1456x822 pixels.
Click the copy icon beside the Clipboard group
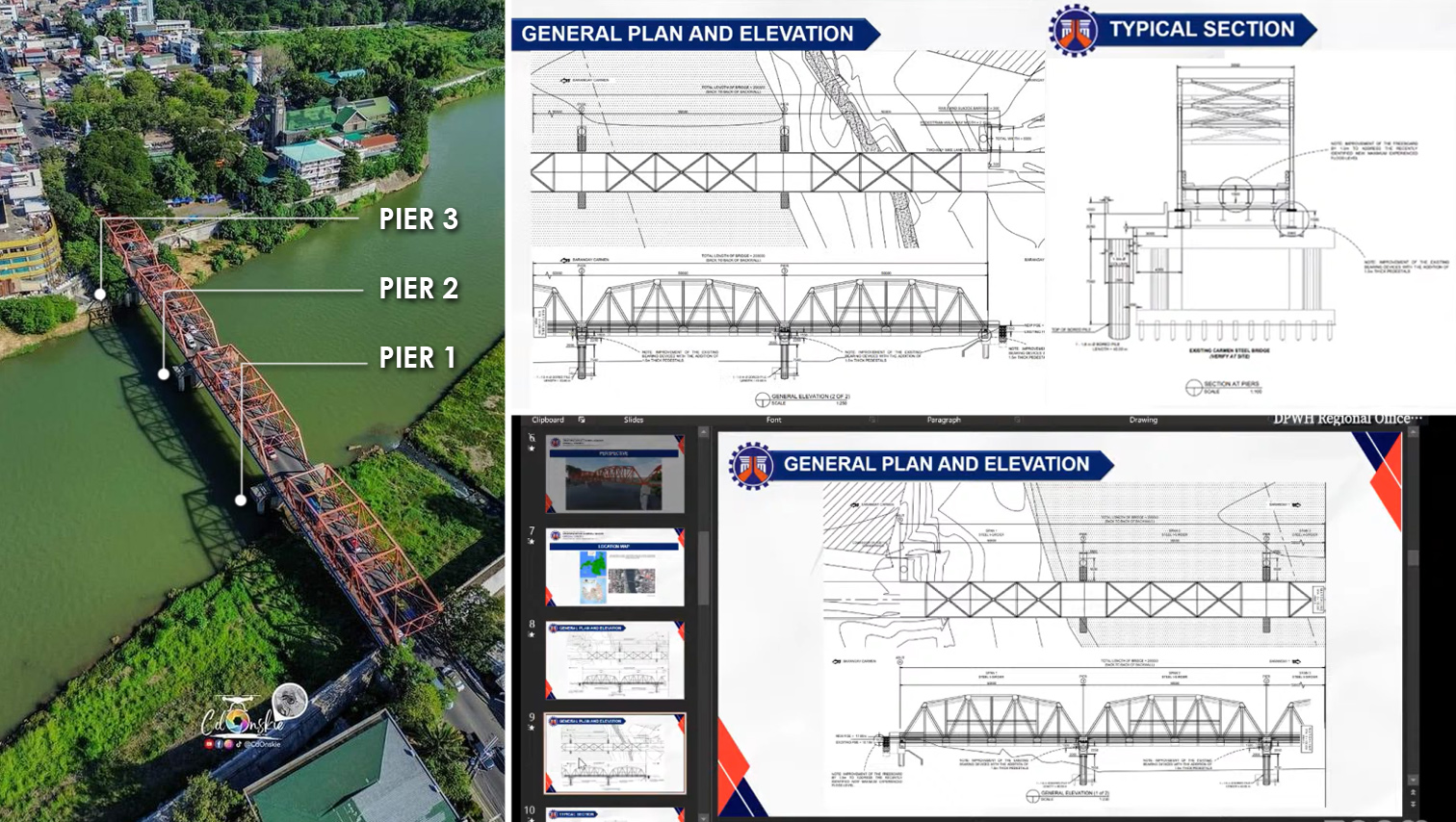point(581,420)
